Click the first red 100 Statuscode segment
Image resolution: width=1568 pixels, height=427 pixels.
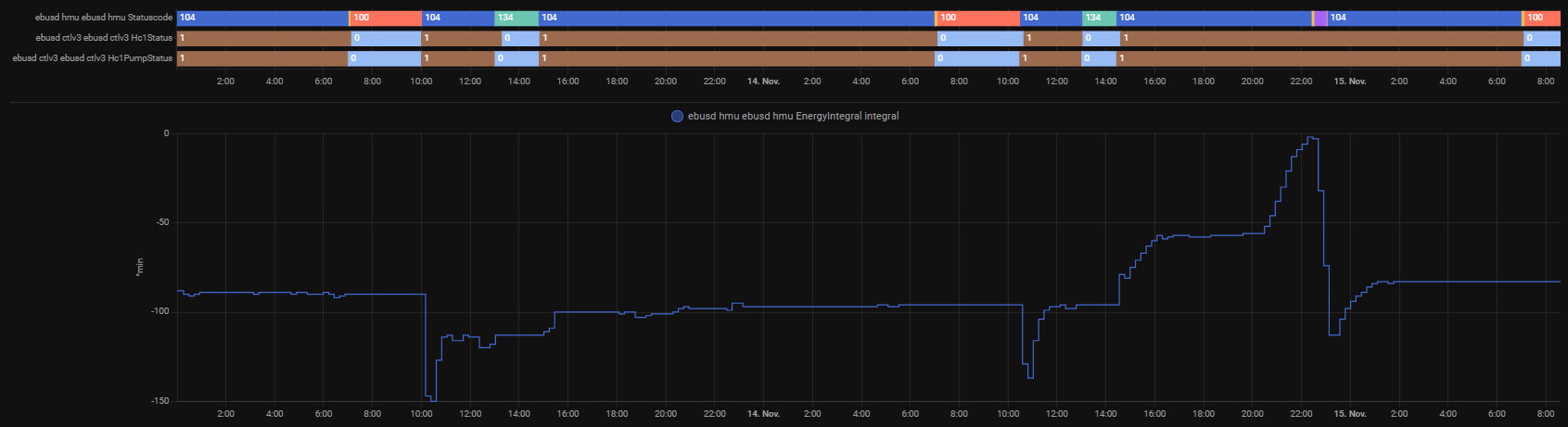point(386,18)
